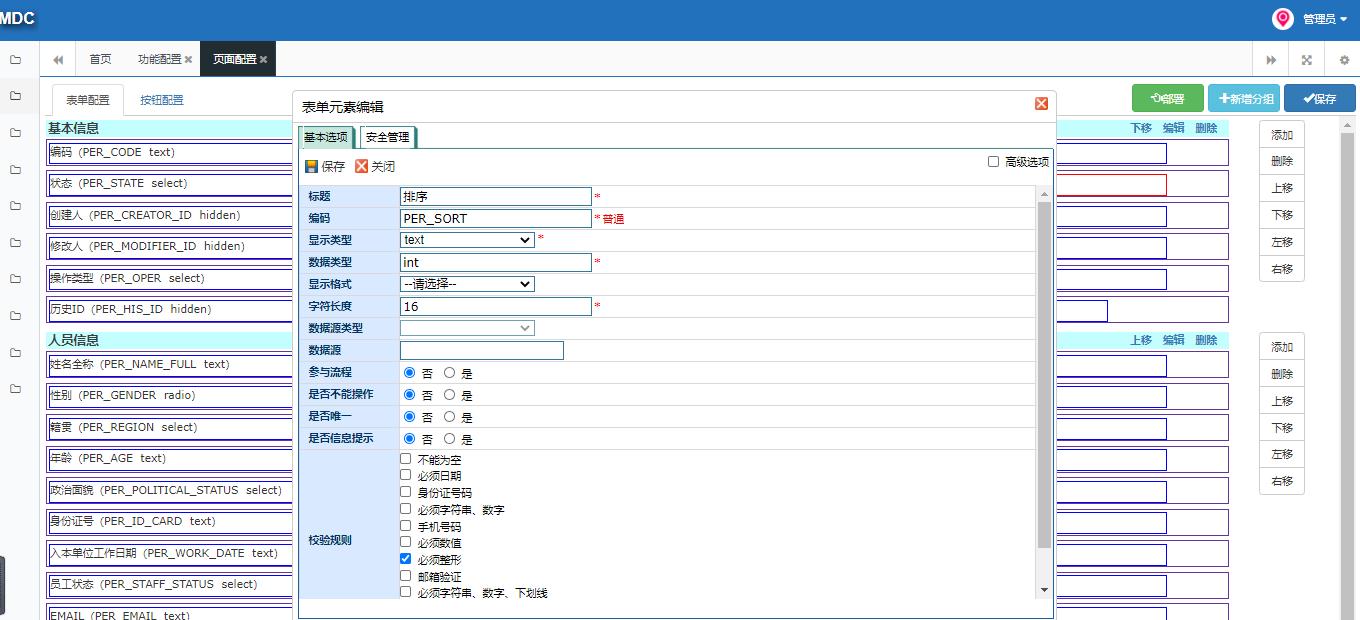Select 否 for 是否信息提示

(409, 438)
